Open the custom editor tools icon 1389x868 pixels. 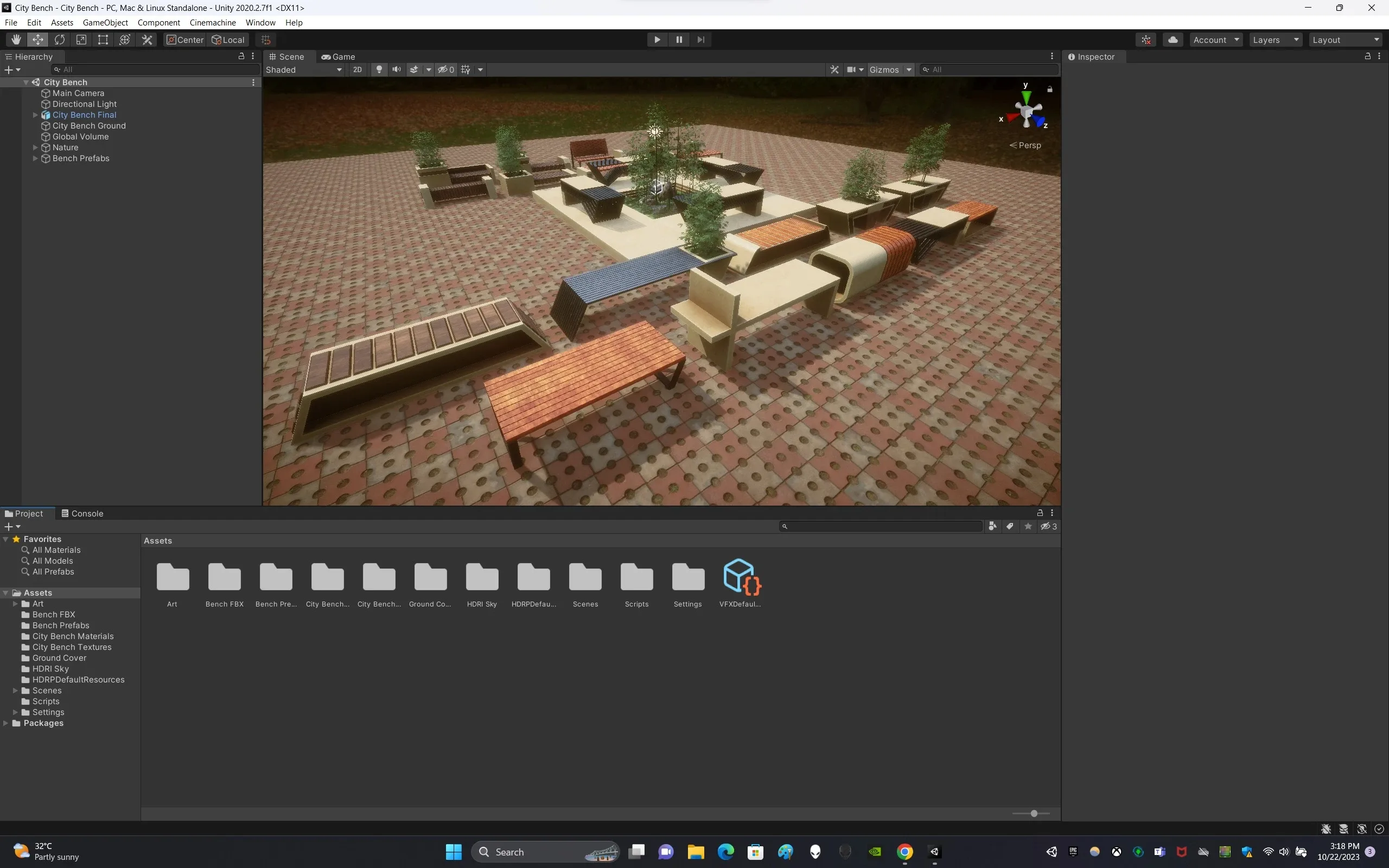[147, 40]
